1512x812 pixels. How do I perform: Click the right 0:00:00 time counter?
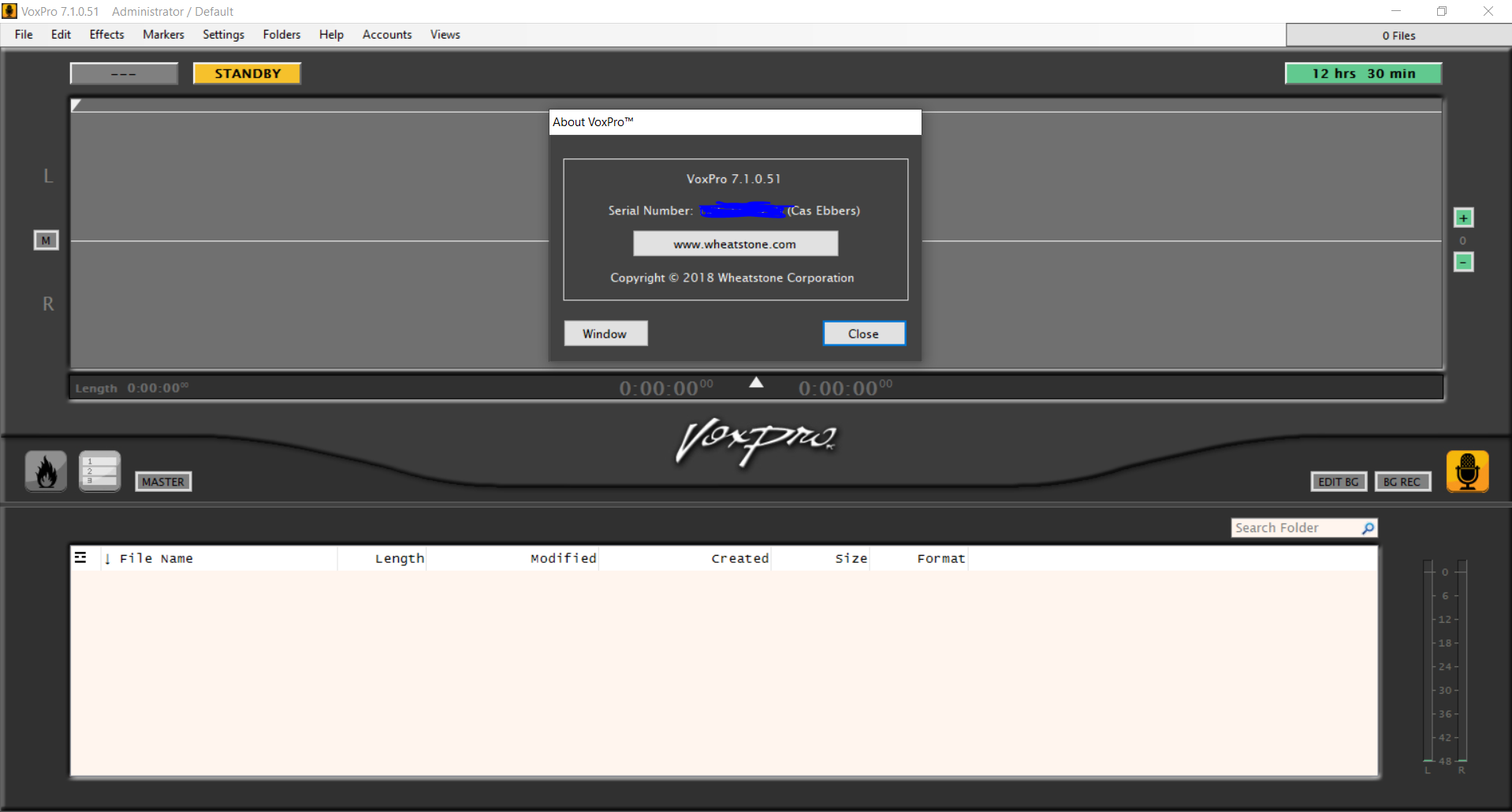[845, 388]
